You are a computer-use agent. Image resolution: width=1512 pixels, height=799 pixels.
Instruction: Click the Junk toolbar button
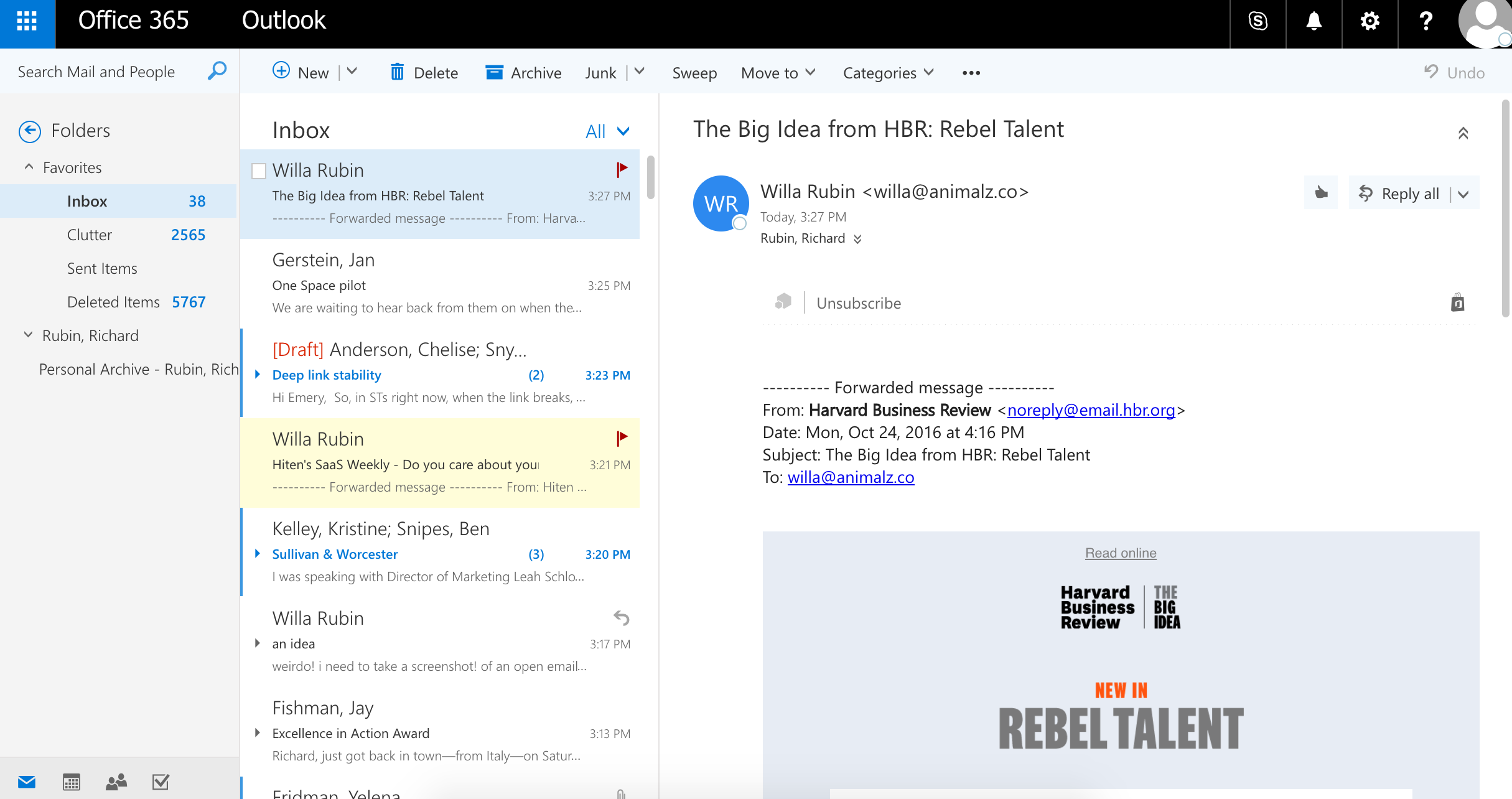(x=600, y=73)
